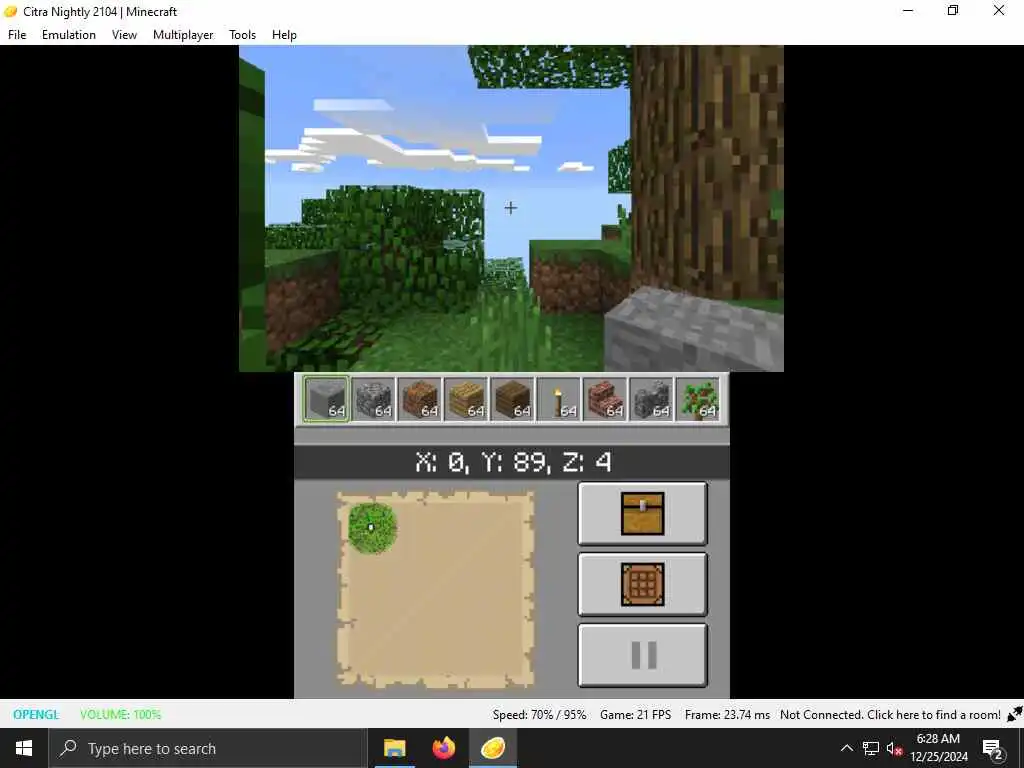Open the notification center icon

click(x=993, y=748)
